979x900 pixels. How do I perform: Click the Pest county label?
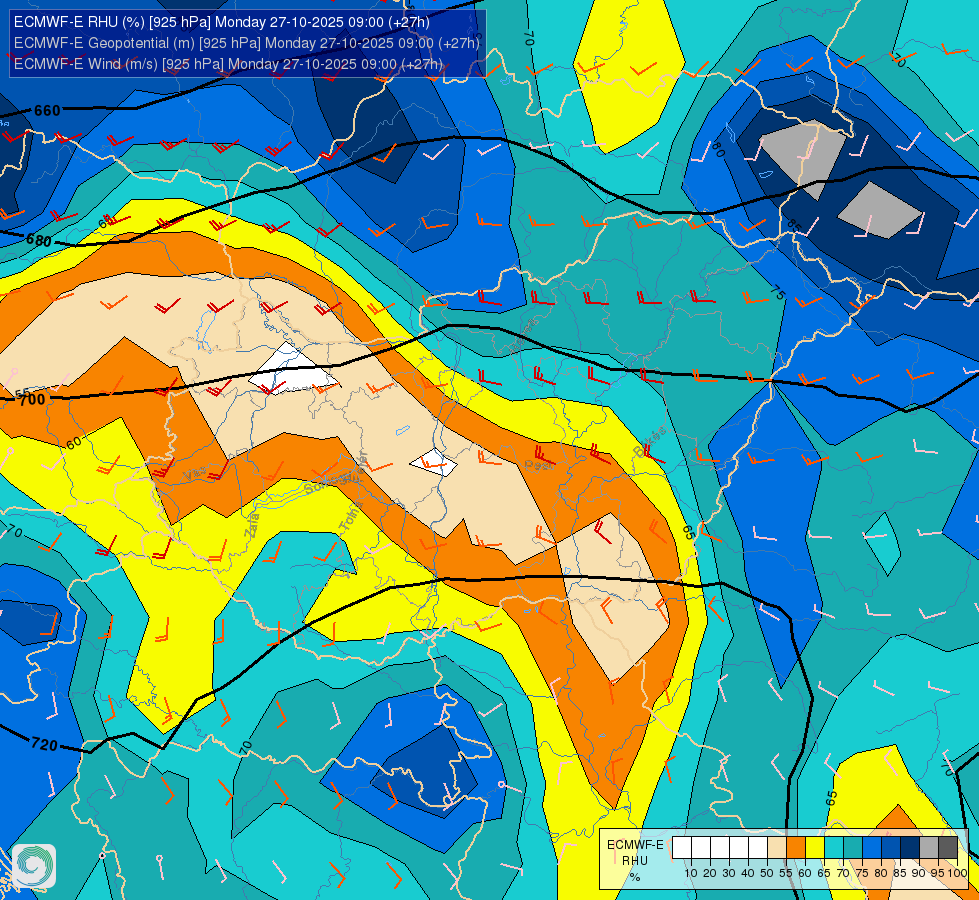pos(539,465)
